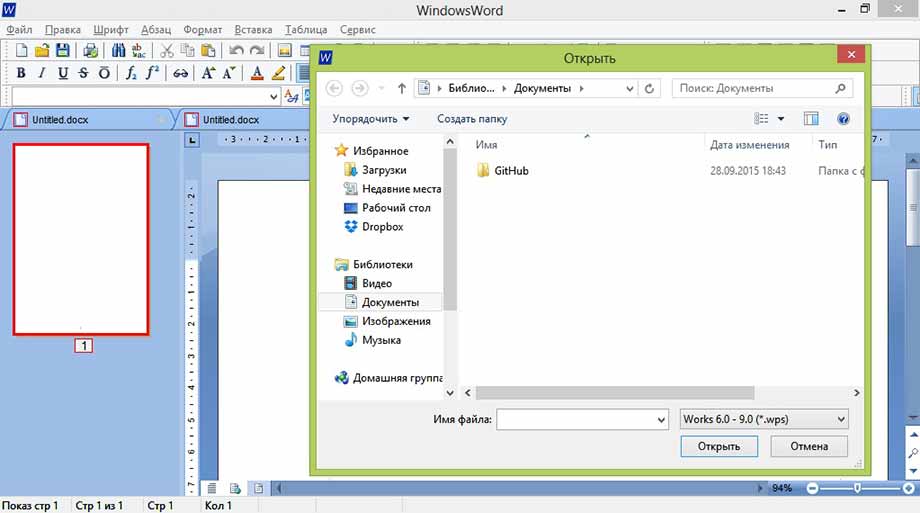920x513 pixels.
Task: Click the Отмена button
Action: [809, 446]
